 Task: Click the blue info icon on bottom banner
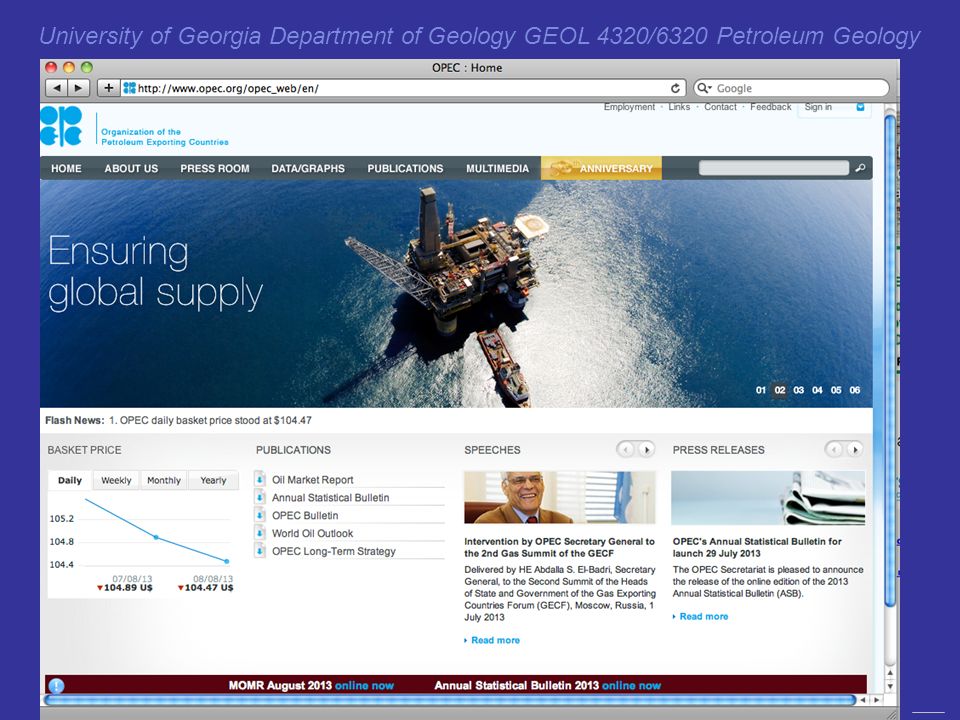tap(56, 686)
